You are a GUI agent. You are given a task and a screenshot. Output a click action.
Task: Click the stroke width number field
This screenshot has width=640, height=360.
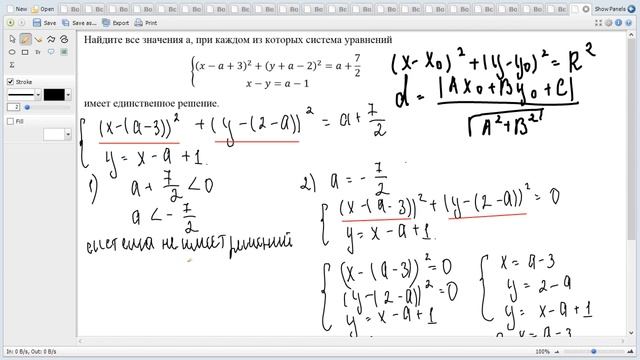(x=13, y=107)
